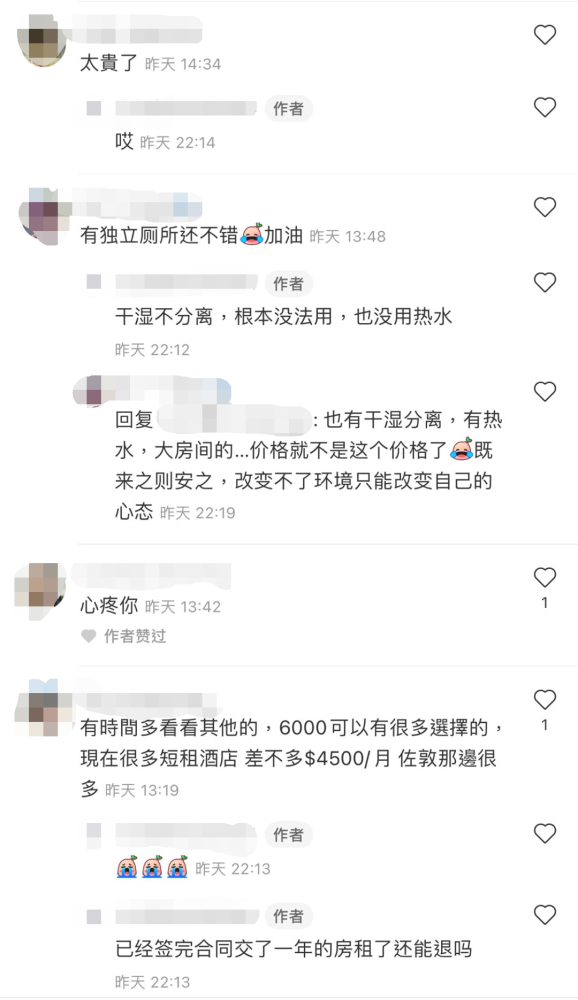Tap the comment text "太貴了" to reply
The height and width of the screenshot is (1000, 578).
109,63
